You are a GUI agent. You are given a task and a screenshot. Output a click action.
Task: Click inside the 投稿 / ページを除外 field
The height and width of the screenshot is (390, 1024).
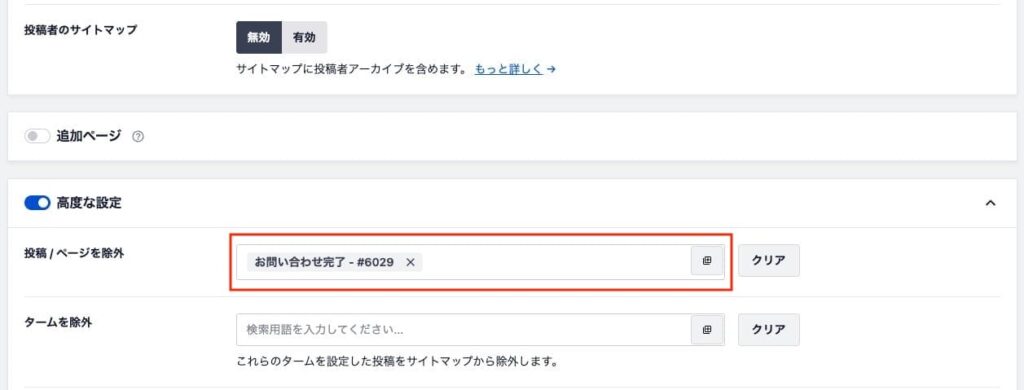[555, 262]
